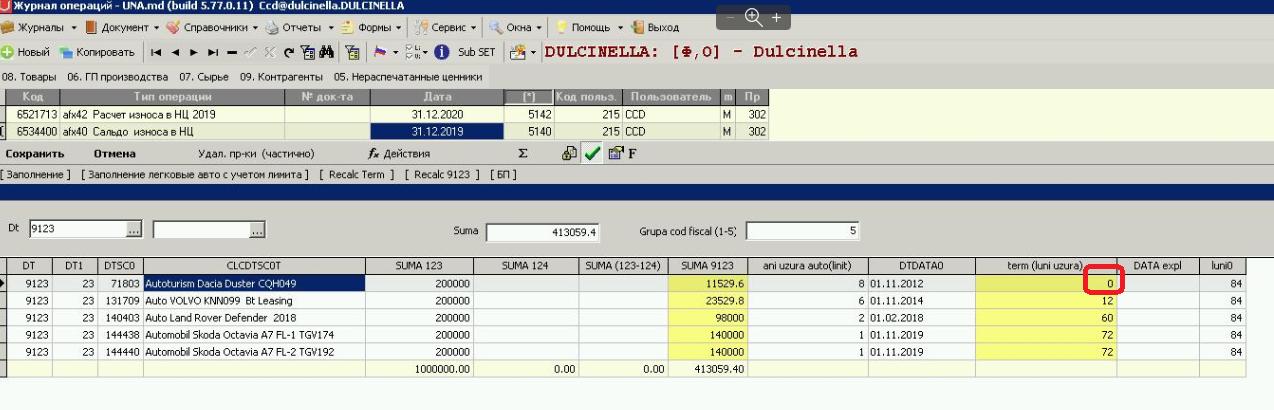
Task: Expand the checklist icon dropdown arrow
Action: pos(424,52)
